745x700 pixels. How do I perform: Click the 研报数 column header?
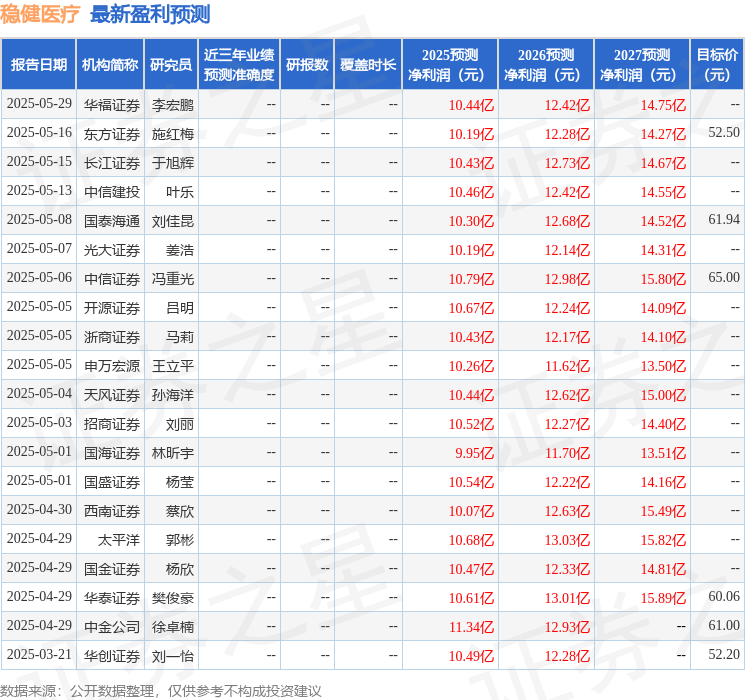(307, 65)
